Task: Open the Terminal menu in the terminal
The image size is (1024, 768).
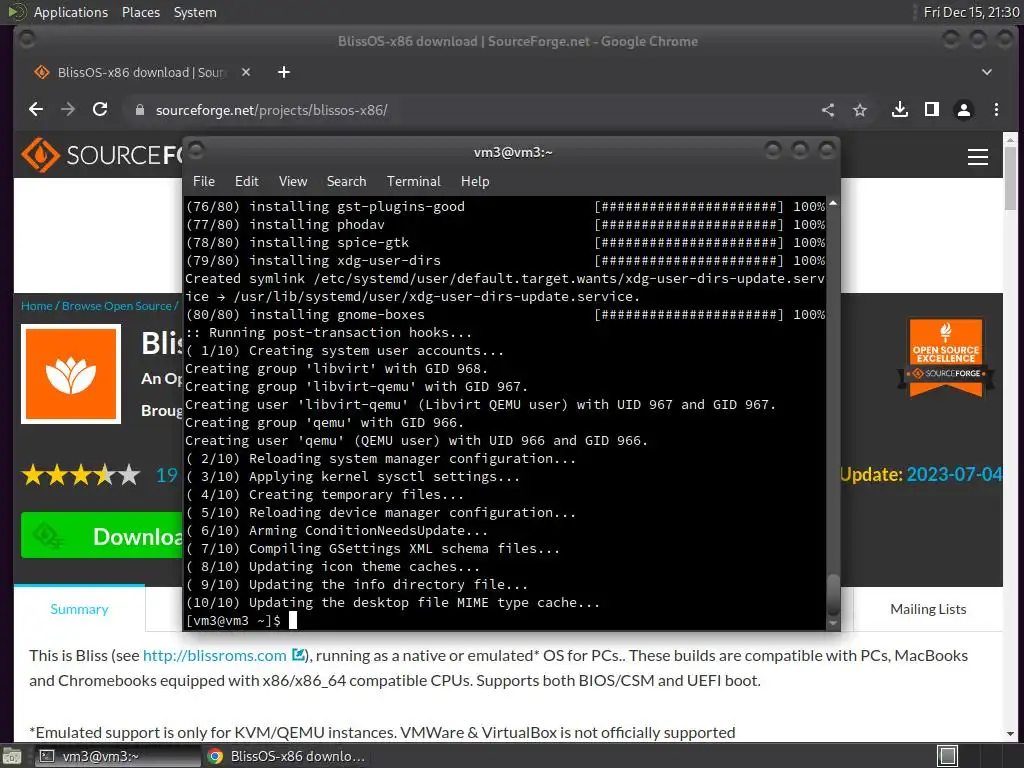Action: (x=413, y=182)
